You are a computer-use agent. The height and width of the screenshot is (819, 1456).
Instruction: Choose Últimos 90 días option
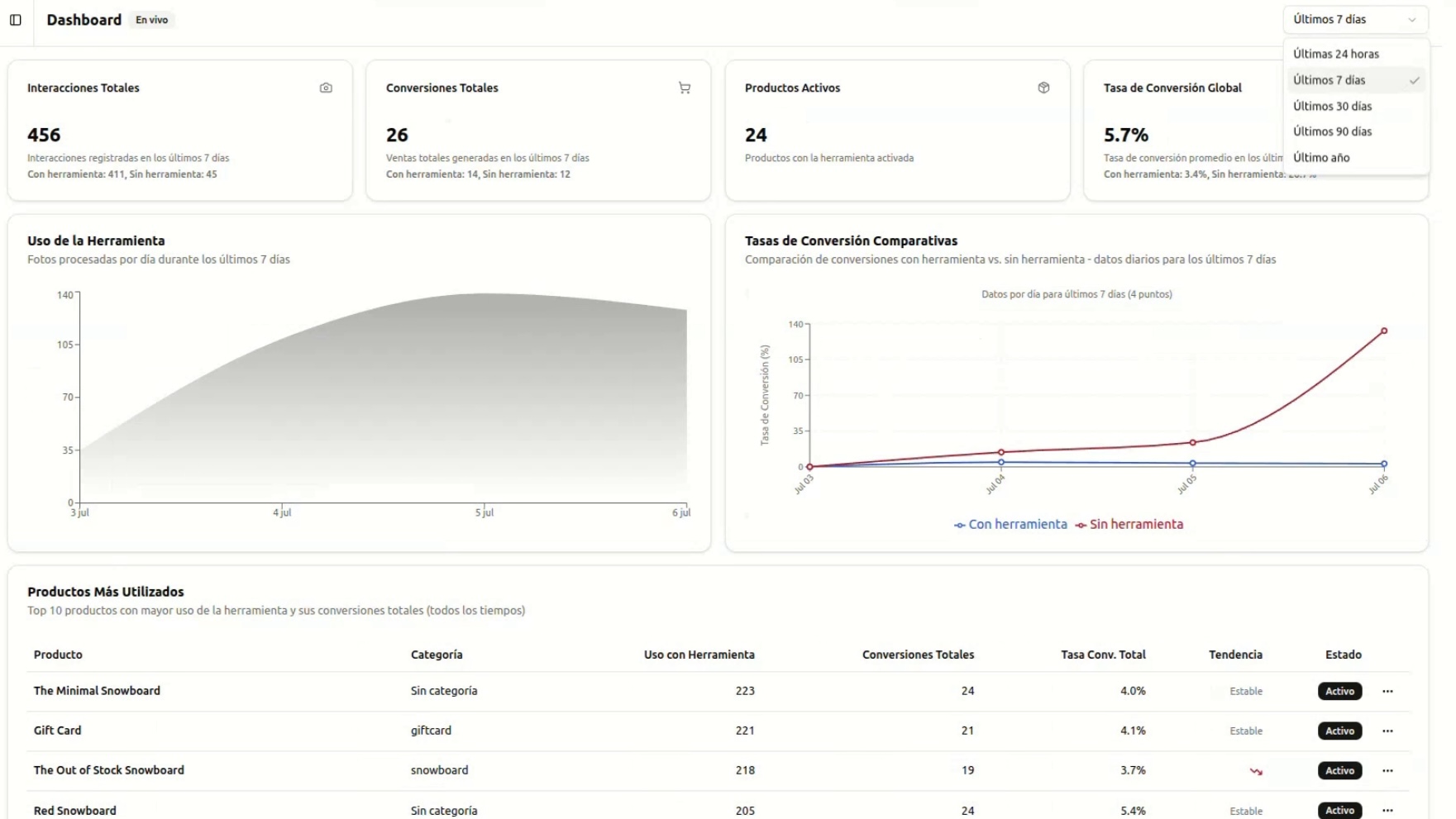(1333, 131)
